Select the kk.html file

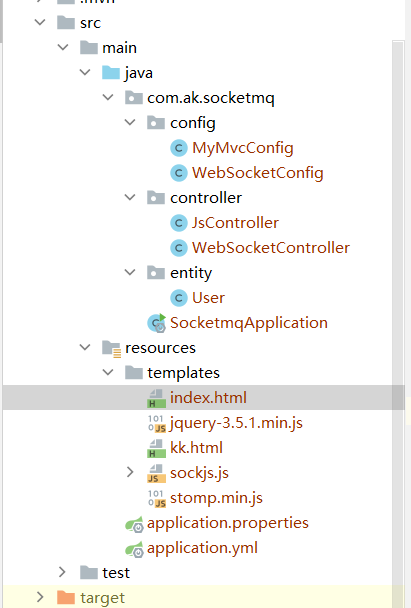click(196, 448)
